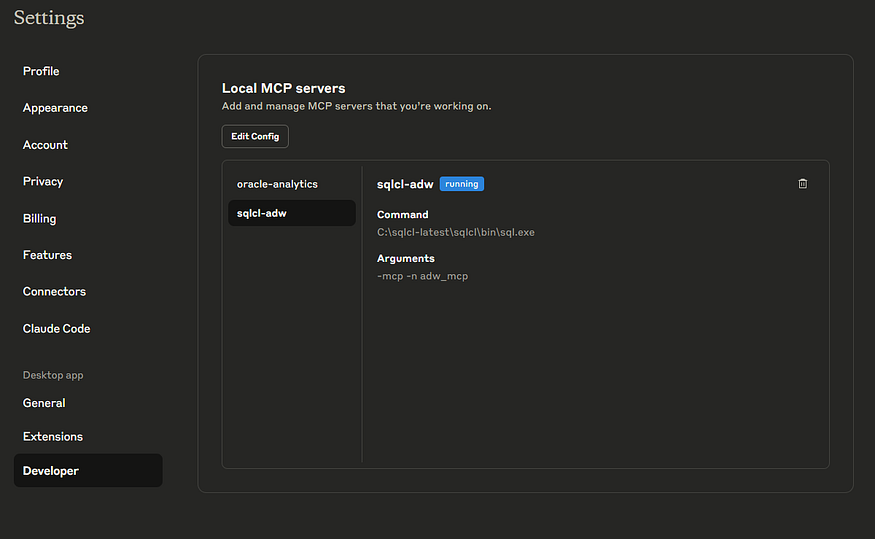The image size is (875, 539).
Task: Switch to Features settings
Action: 47,254
